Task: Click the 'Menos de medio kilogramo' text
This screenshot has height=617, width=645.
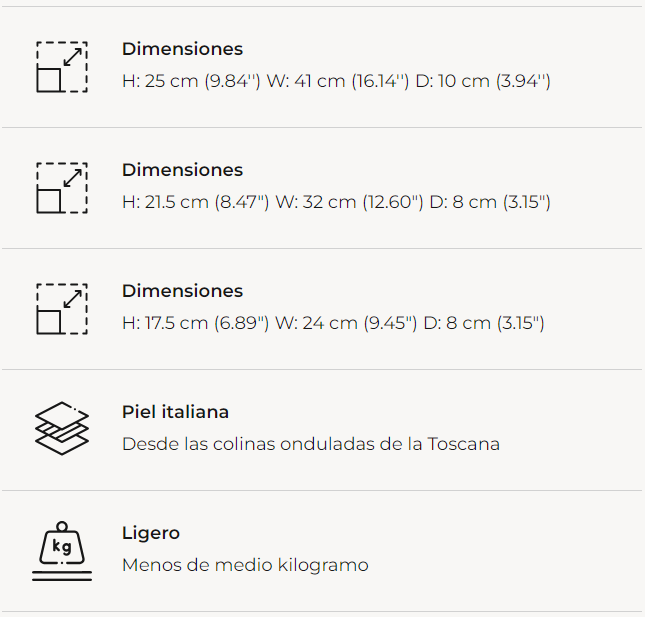Action: point(245,565)
